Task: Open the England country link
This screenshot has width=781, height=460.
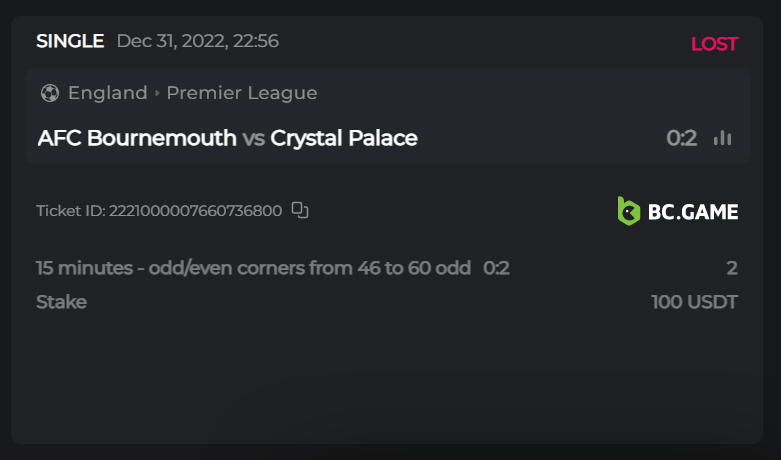Action: (x=107, y=93)
